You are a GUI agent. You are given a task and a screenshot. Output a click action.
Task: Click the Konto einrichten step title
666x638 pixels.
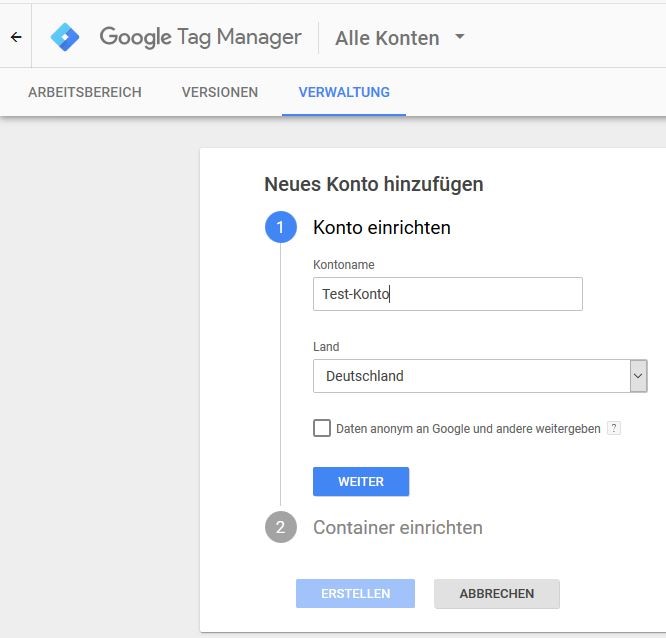(x=381, y=227)
